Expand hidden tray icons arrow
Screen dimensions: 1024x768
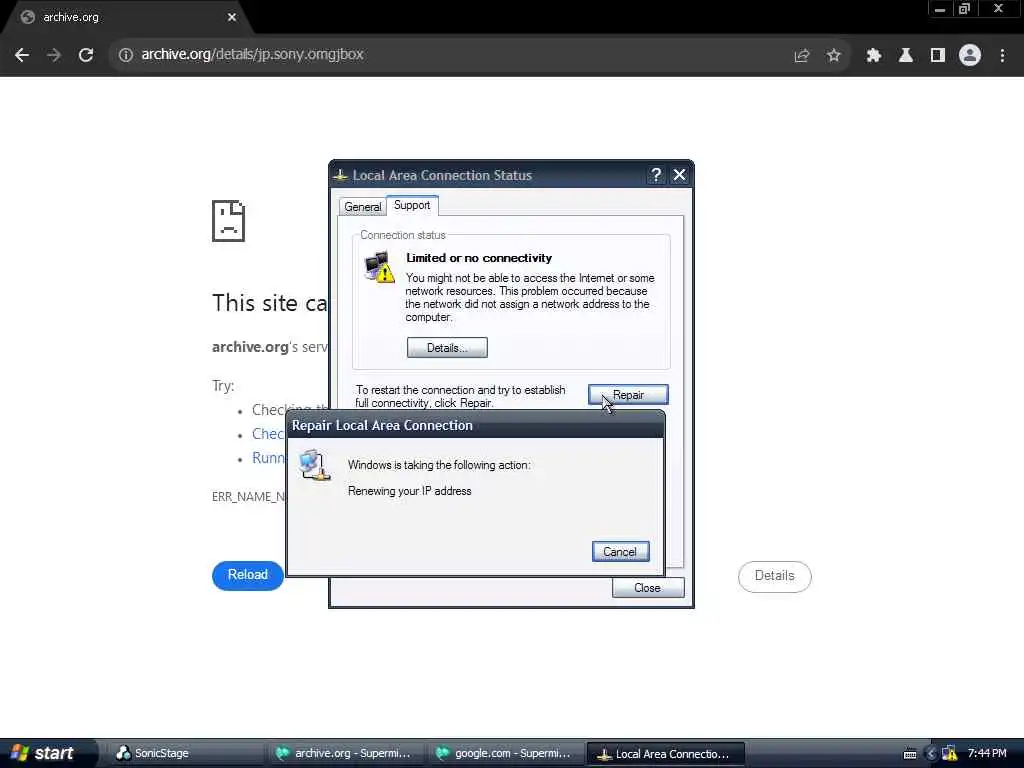pos(931,754)
